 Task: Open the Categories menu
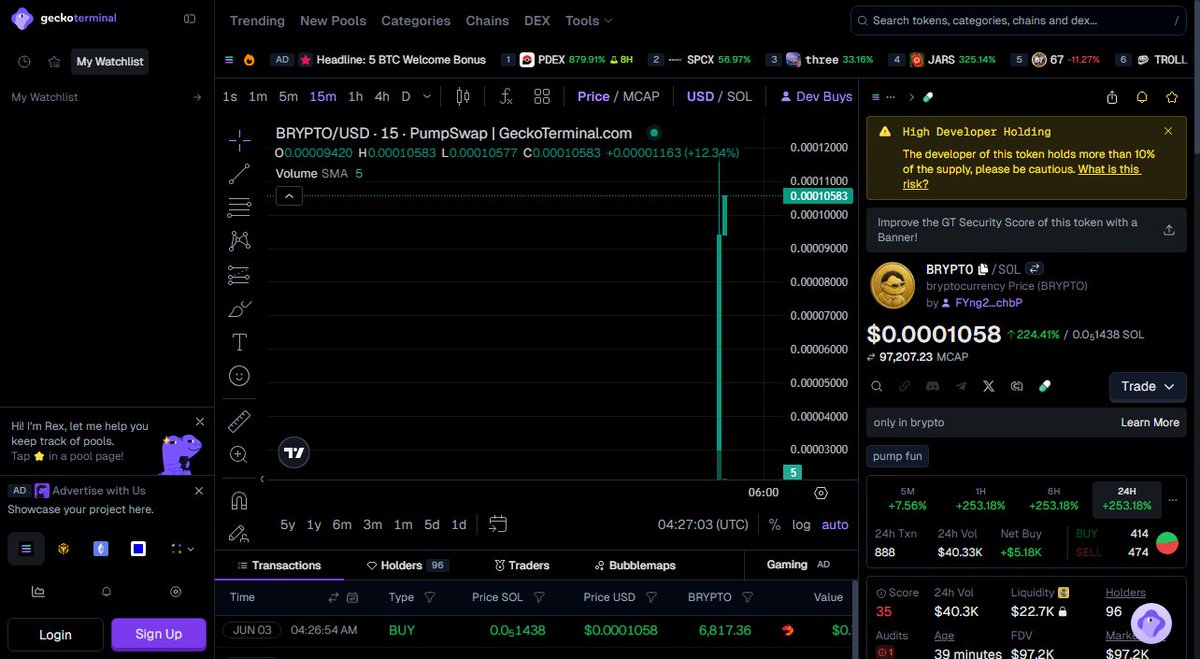pos(416,20)
